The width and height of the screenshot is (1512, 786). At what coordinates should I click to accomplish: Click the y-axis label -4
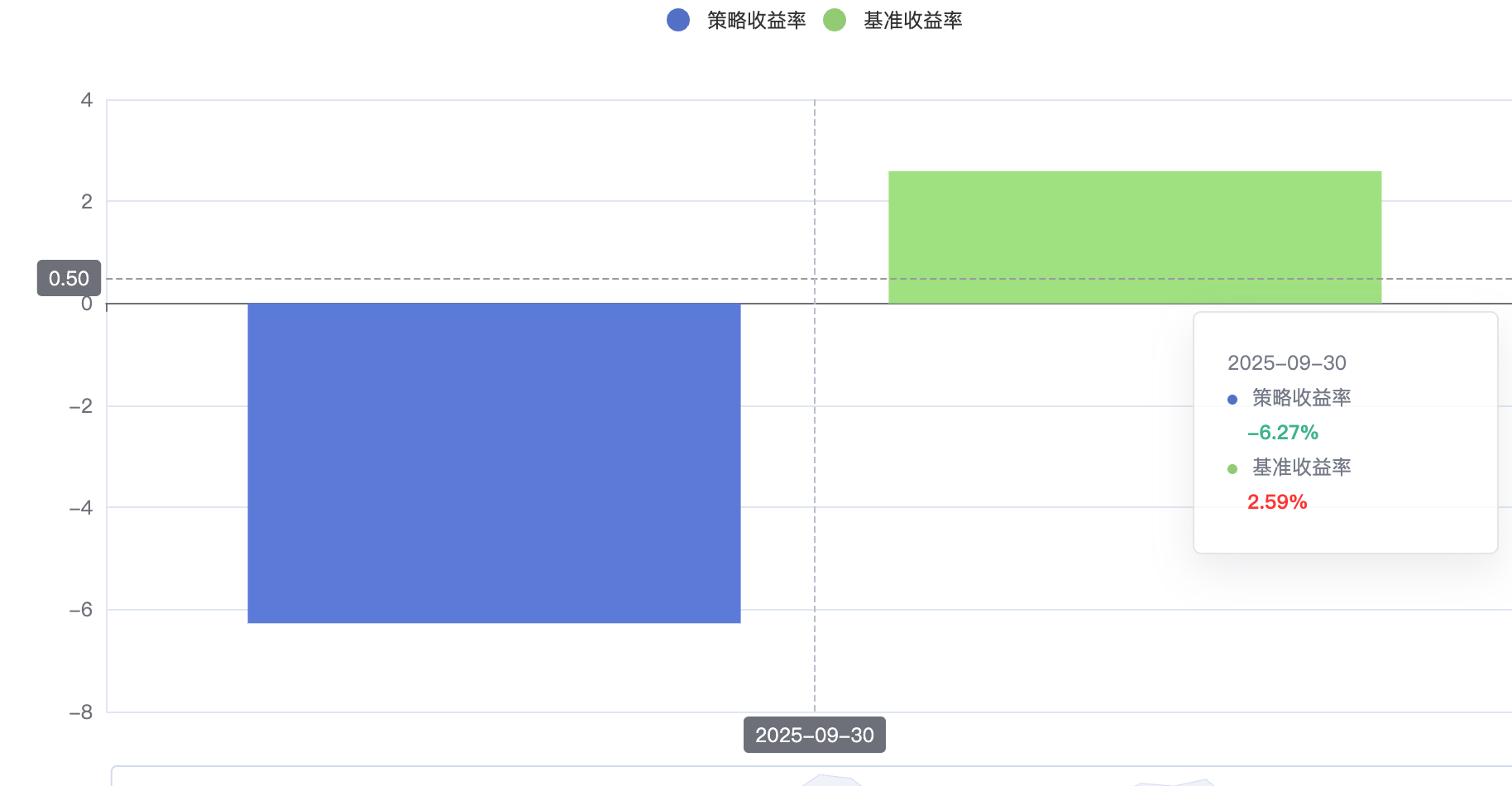pos(81,508)
